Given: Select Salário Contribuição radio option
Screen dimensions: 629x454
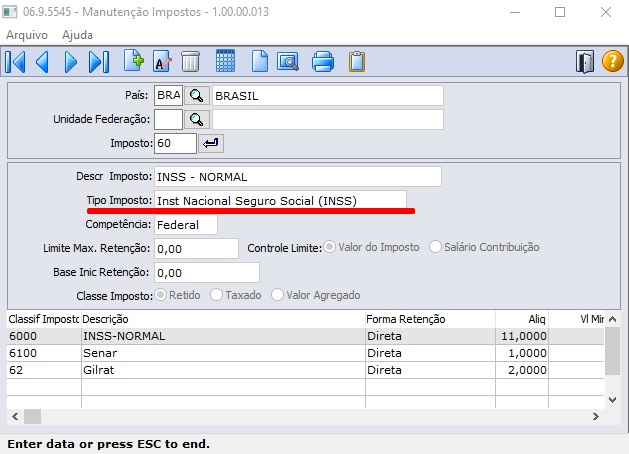Looking at the screenshot, I should (435, 247).
